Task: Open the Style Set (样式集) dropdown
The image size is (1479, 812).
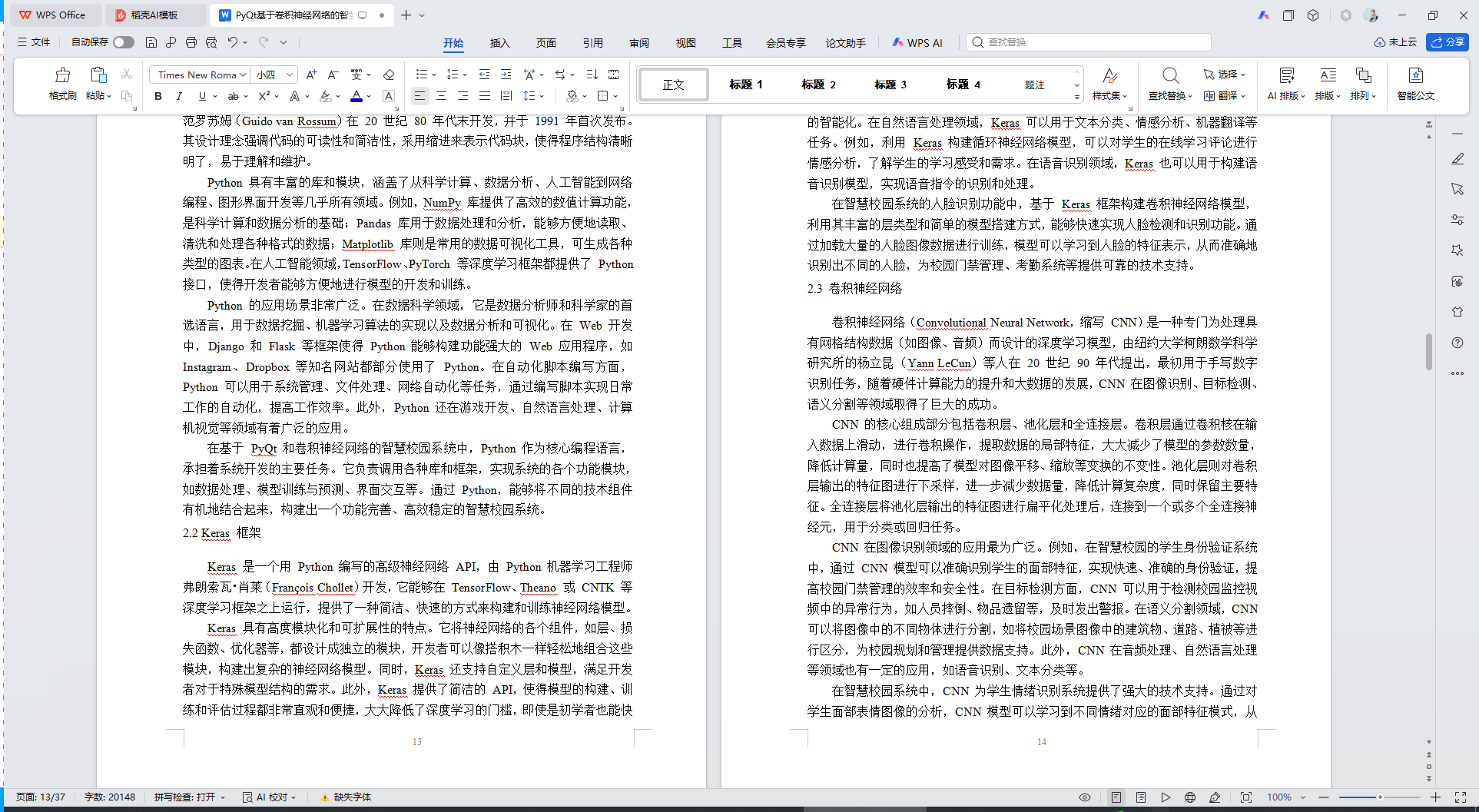Action: (x=1109, y=83)
